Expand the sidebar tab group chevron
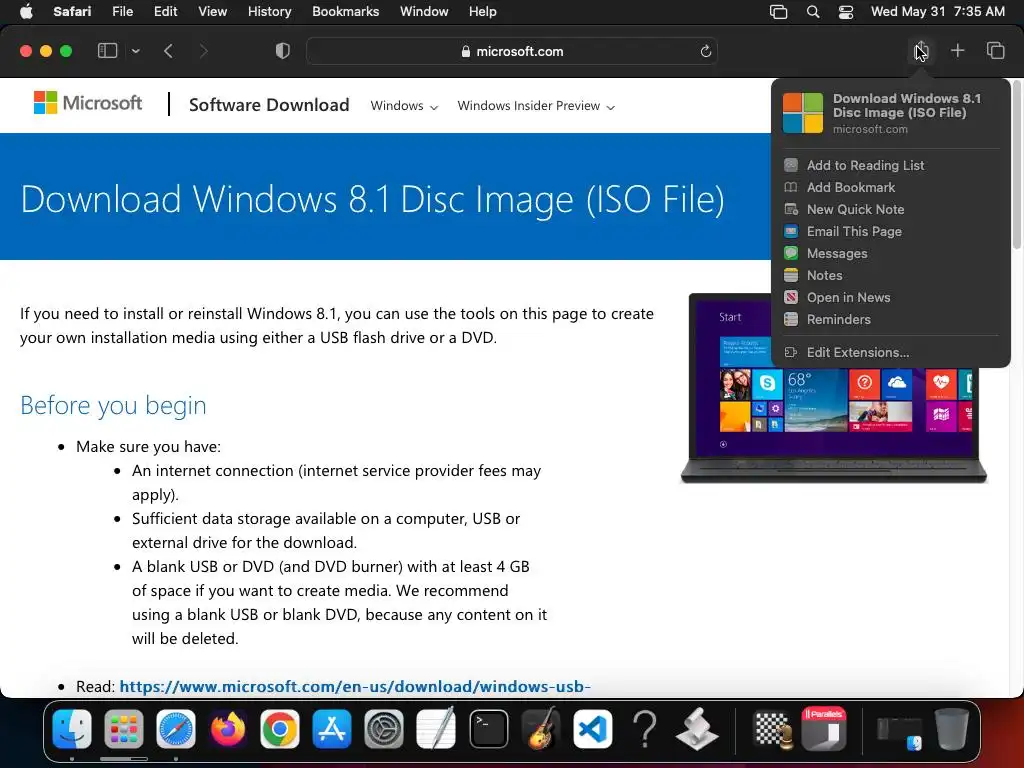 pyautogui.click(x=136, y=51)
